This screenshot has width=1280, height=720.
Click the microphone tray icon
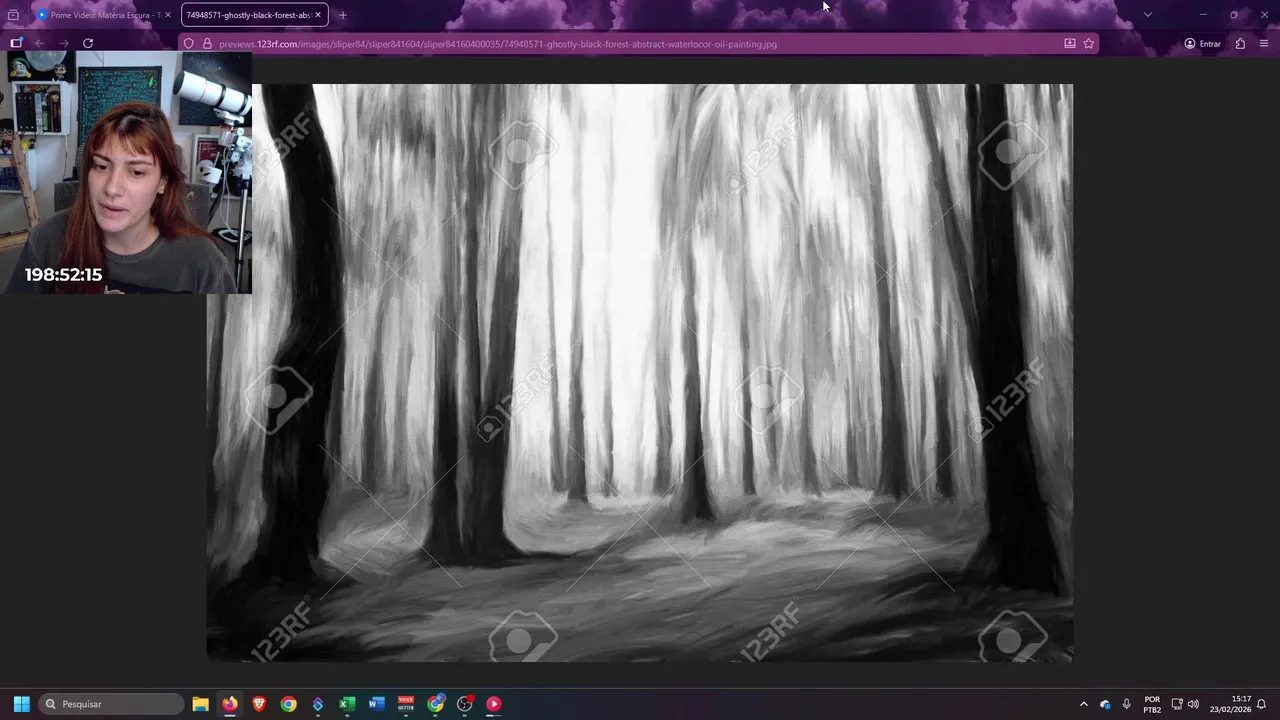tap(1127, 704)
